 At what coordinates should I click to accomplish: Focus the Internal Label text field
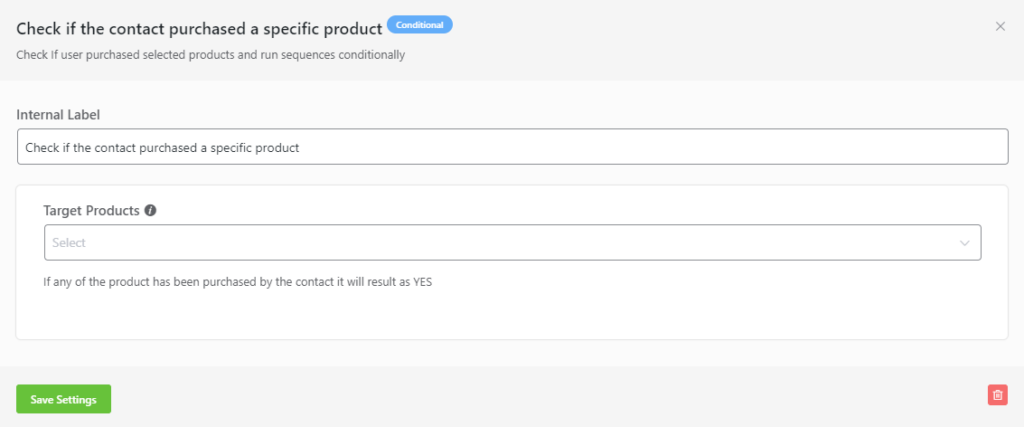pos(513,147)
